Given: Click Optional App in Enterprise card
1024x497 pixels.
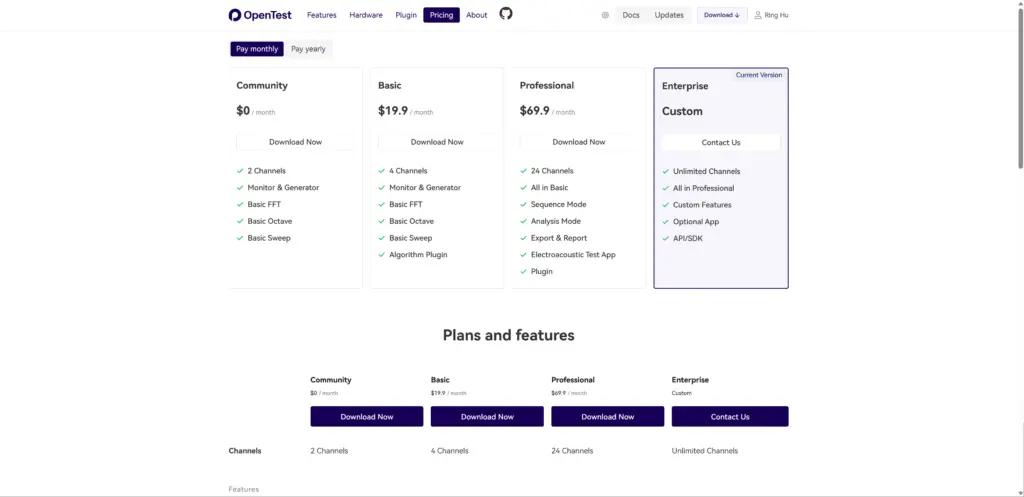Looking at the screenshot, I should 696,221.
